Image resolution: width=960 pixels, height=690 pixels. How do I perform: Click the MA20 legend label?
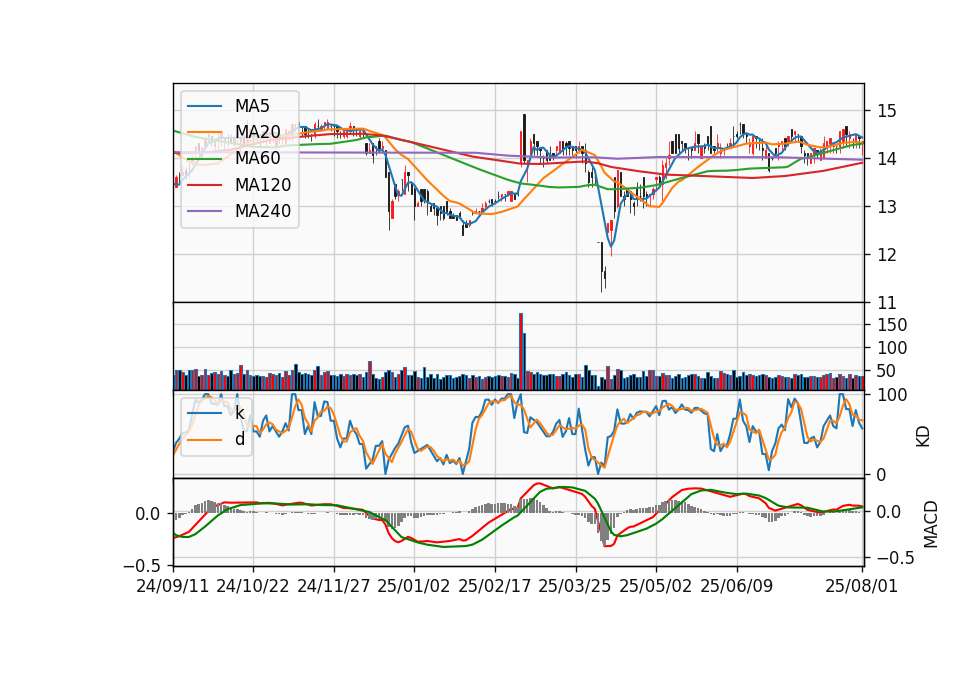point(257,132)
